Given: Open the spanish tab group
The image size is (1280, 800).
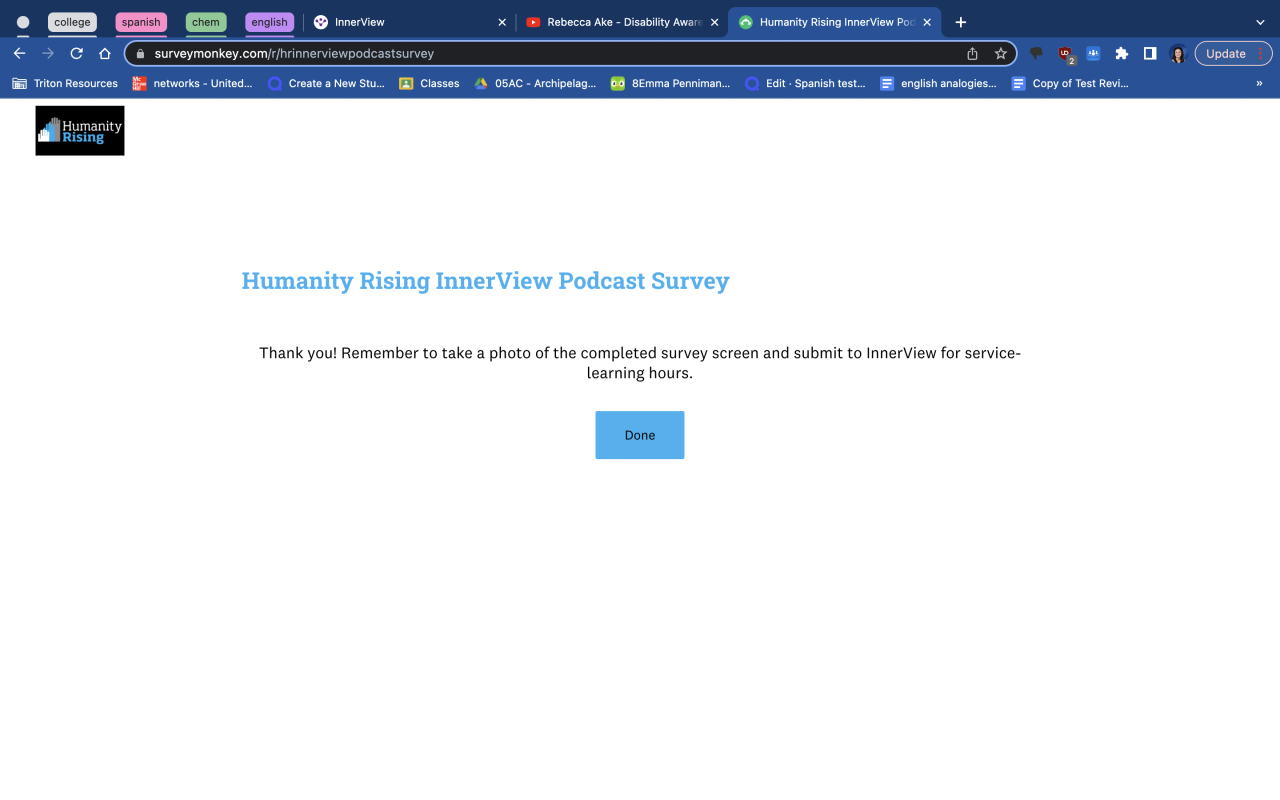Looking at the screenshot, I should pos(141,22).
